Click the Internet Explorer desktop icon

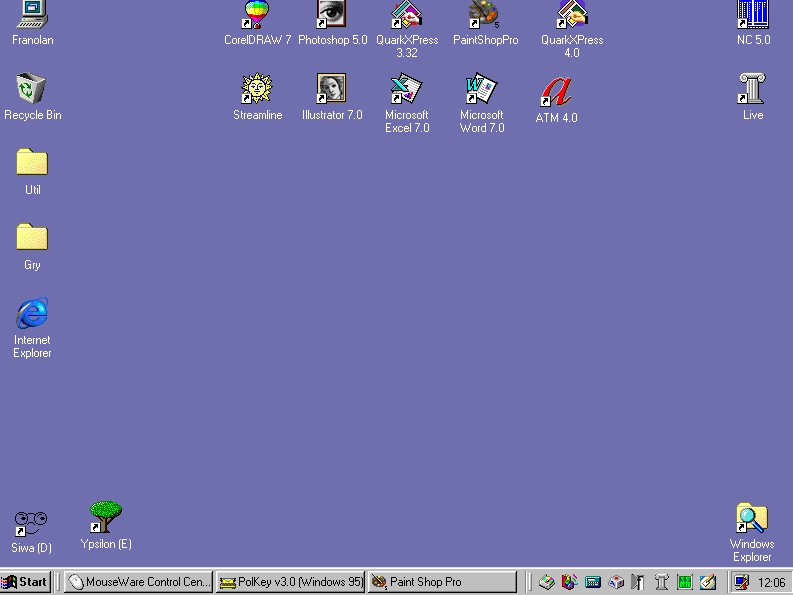coord(32,314)
